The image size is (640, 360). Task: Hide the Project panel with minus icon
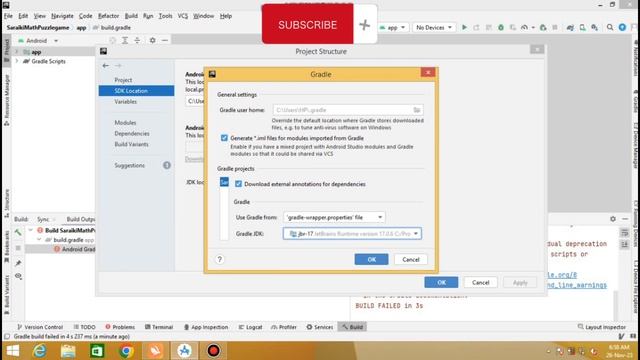pos(164,40)
